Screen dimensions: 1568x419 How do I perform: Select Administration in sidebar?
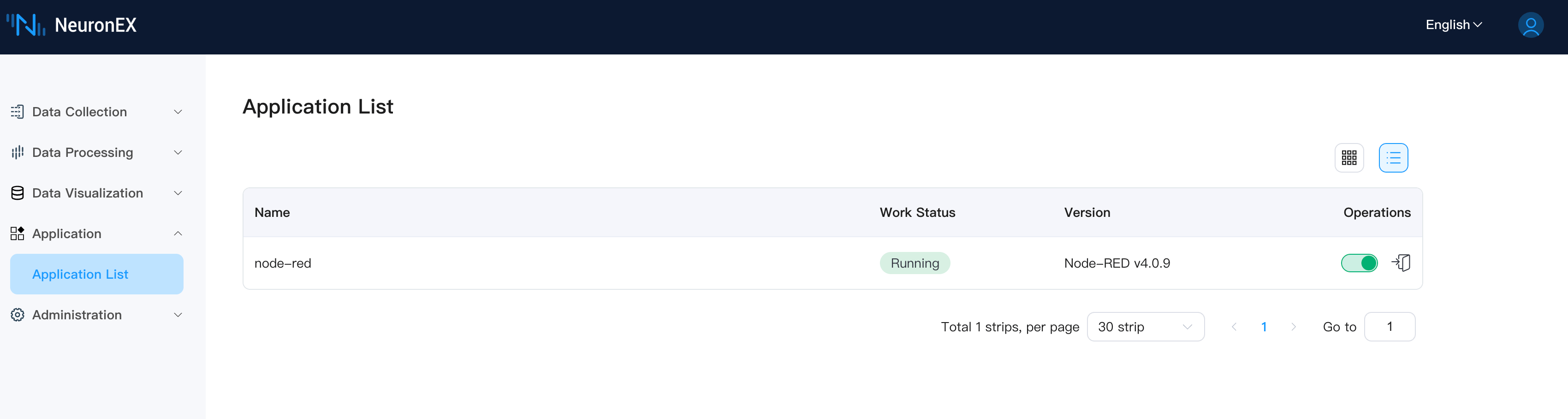pos(77,315)
